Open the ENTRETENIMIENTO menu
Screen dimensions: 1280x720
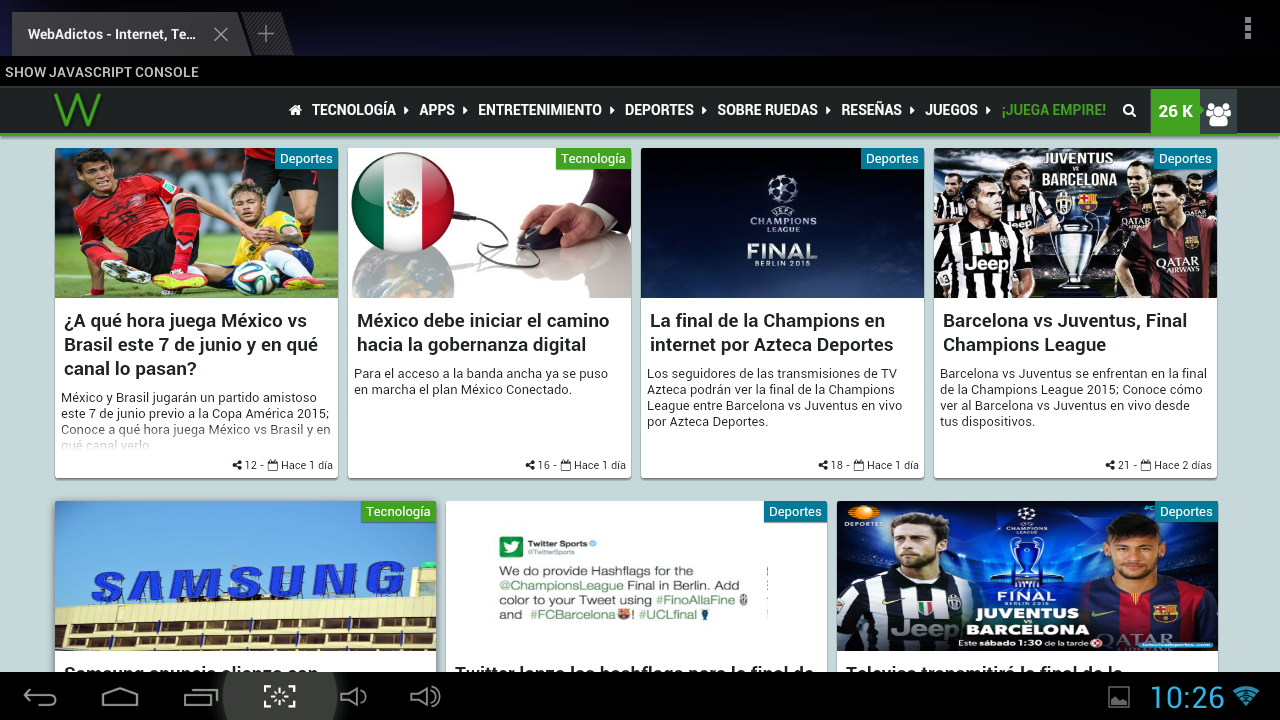coord(540,110)
